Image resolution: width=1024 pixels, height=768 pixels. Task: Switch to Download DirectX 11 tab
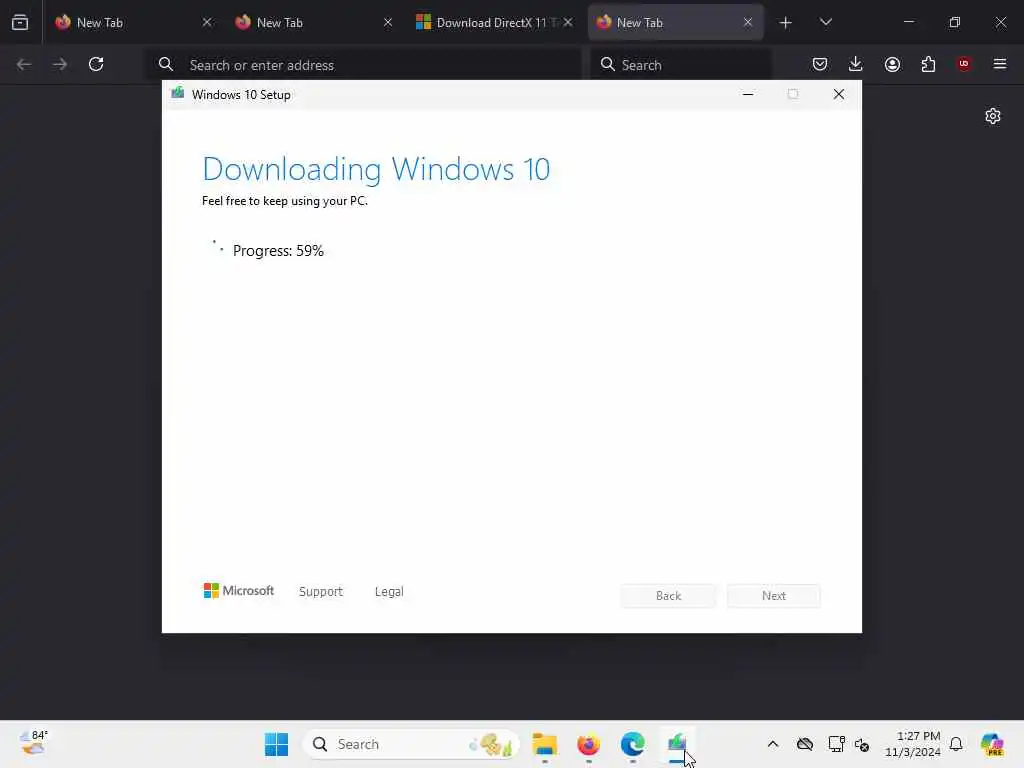(x=493, y=22)
